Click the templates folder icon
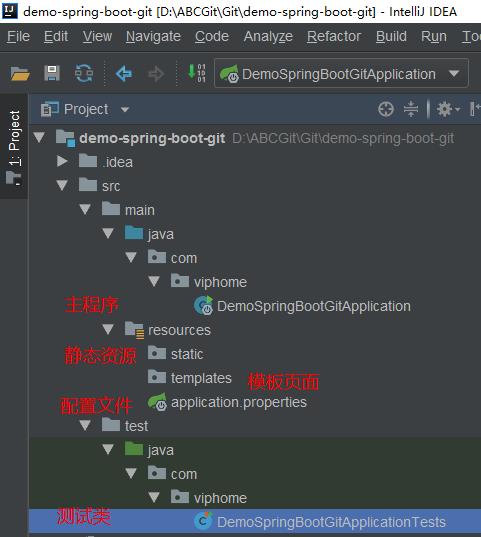The width and height of the screenshot is (481, 537). [157, 377]
